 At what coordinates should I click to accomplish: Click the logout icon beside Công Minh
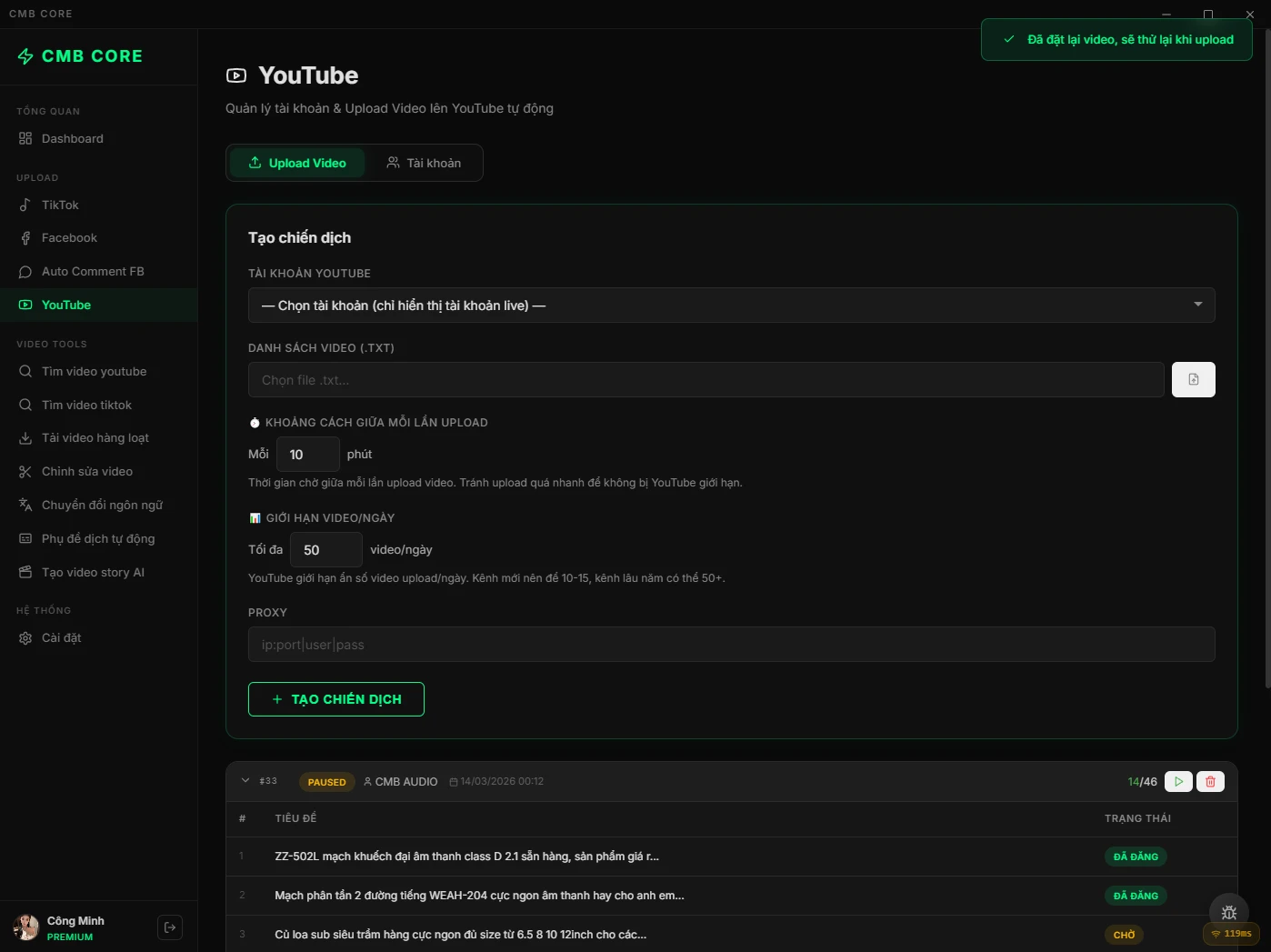(170, 927)
